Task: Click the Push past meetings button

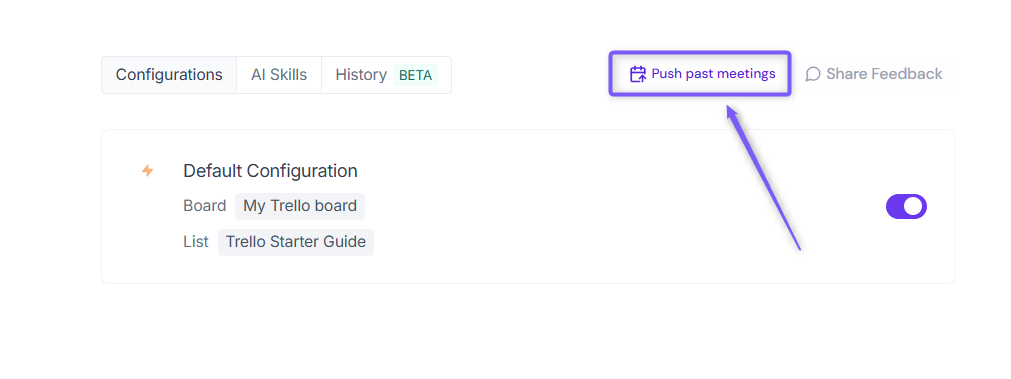Action: click(x=700, y=74)
